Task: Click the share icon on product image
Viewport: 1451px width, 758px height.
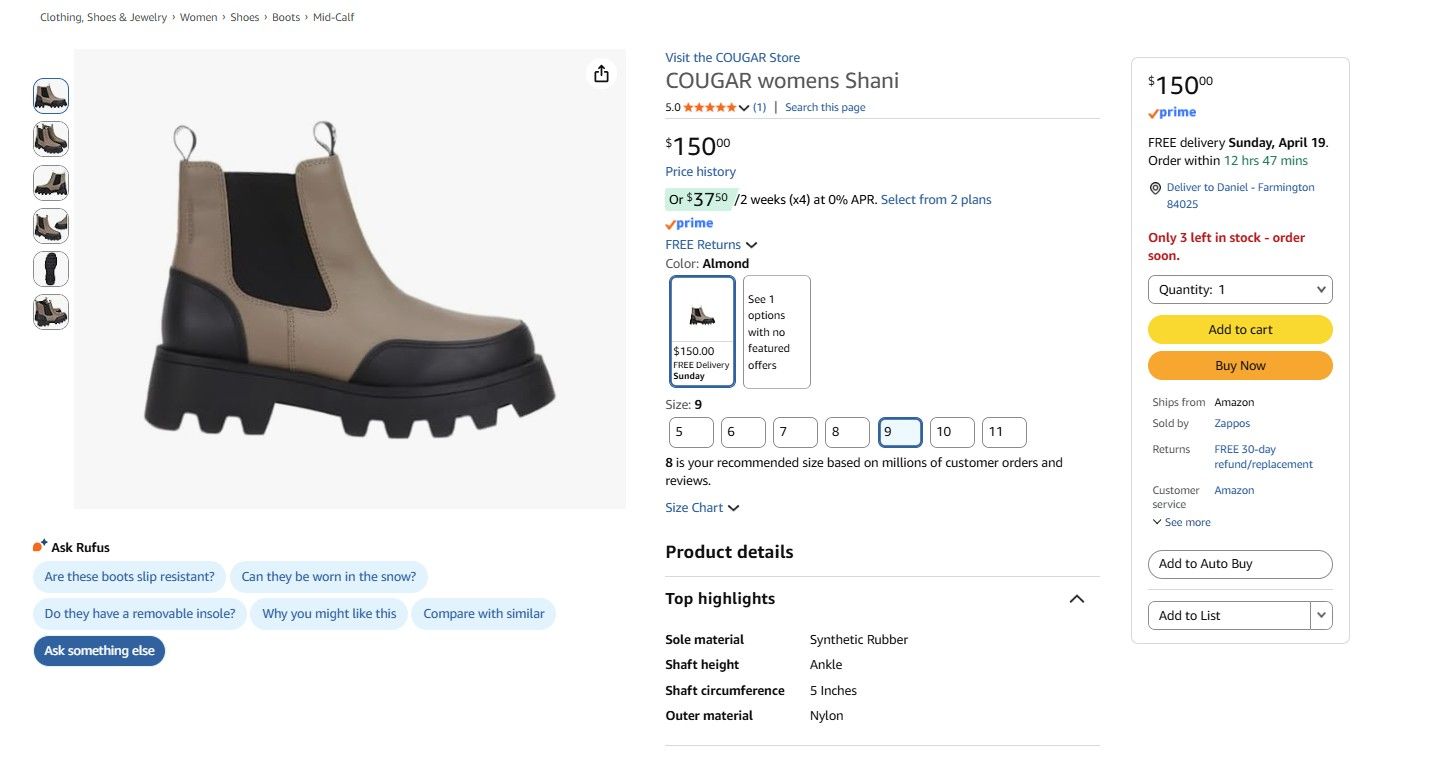Action: (x=601, y=74)
